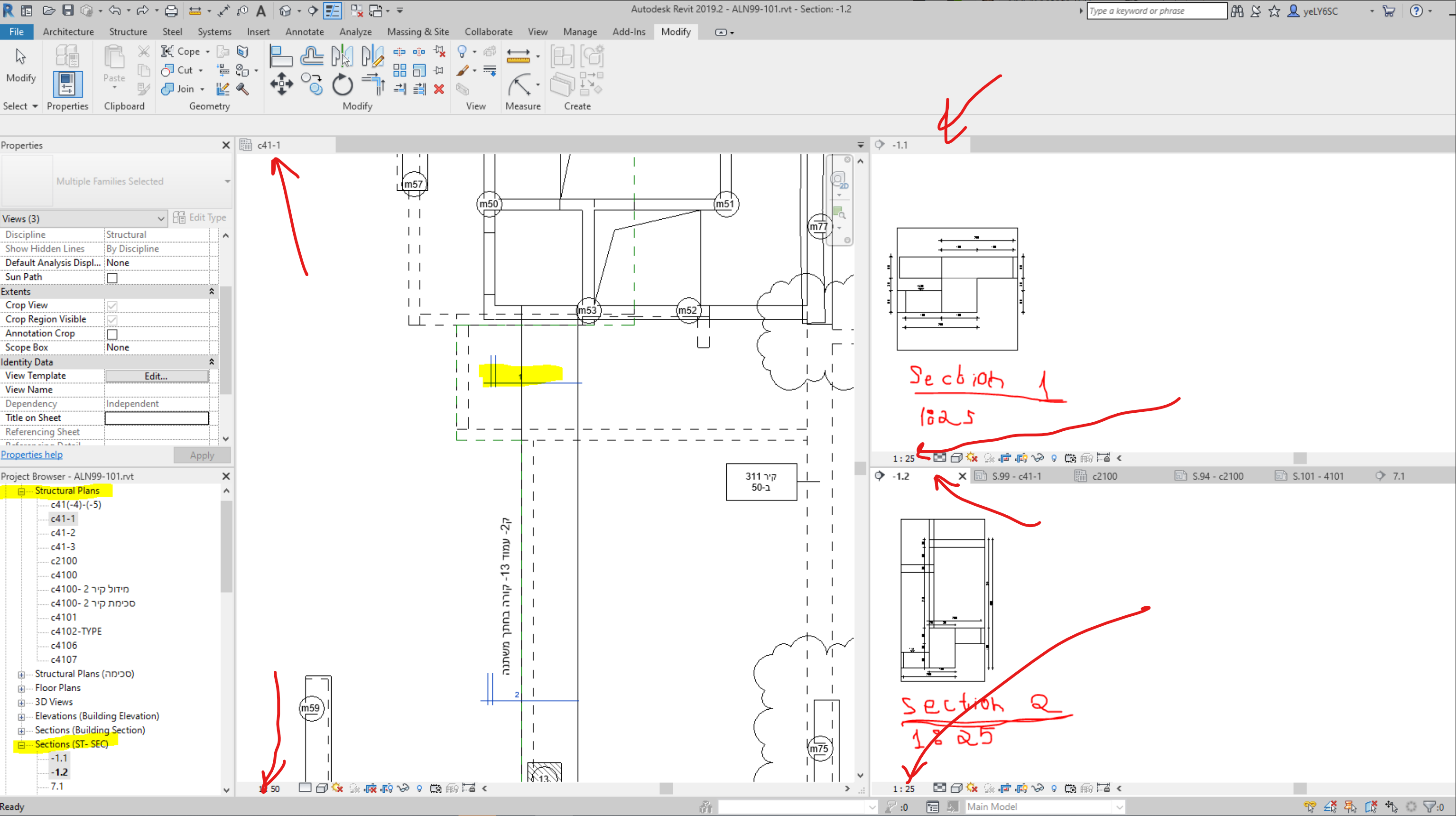
Task: Click the Help question mark icon
Action: tap(1416, 11)
